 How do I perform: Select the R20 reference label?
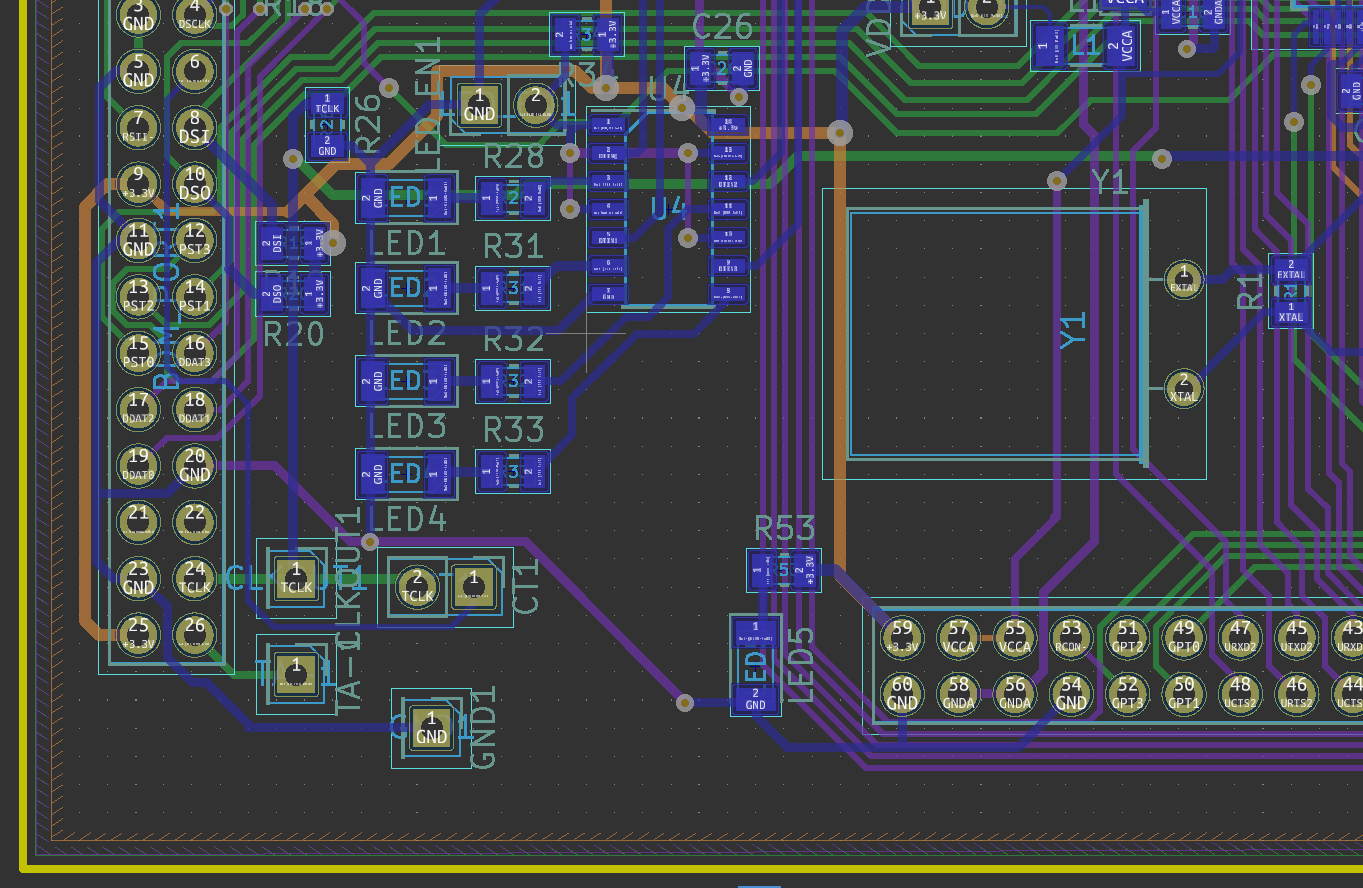(x=294, y=334)
